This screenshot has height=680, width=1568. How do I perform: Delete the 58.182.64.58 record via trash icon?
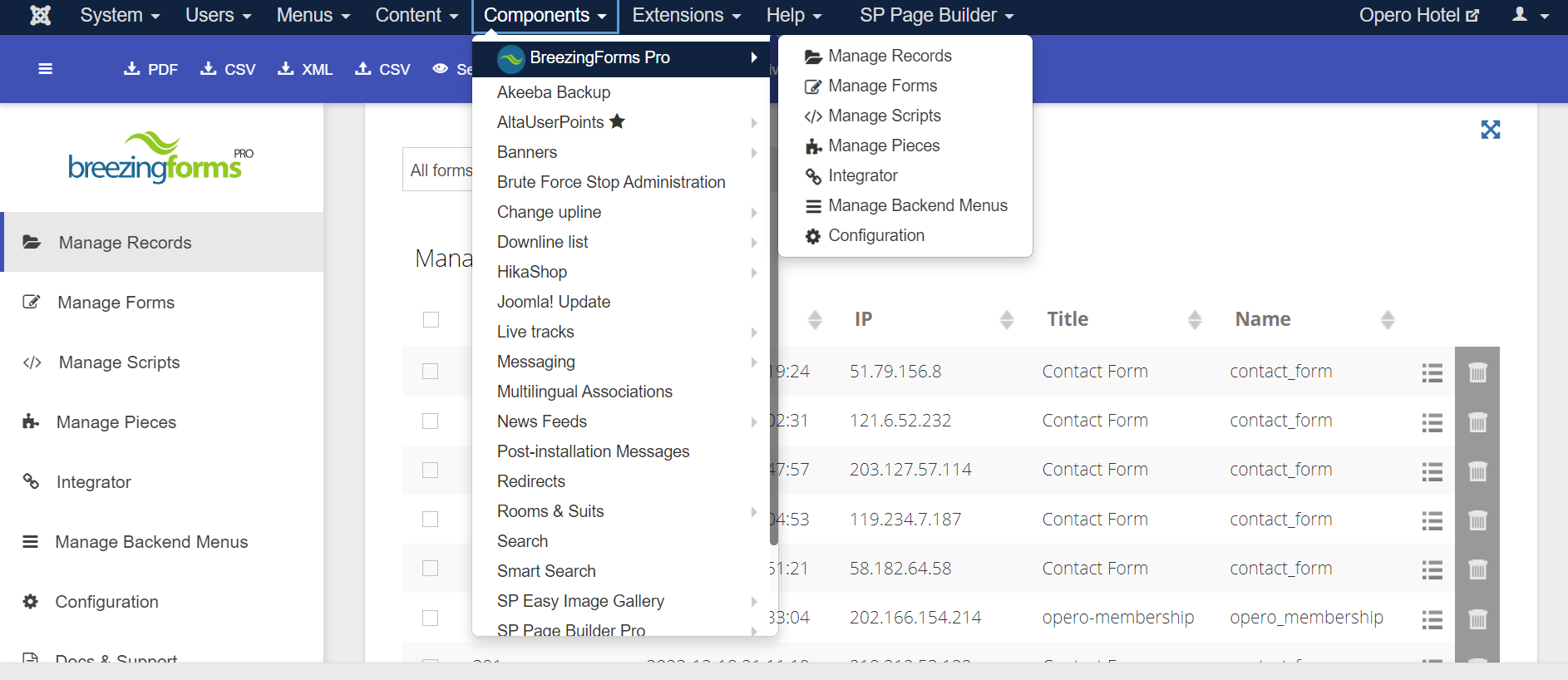pyautogui.click(x=1477, y=569)
